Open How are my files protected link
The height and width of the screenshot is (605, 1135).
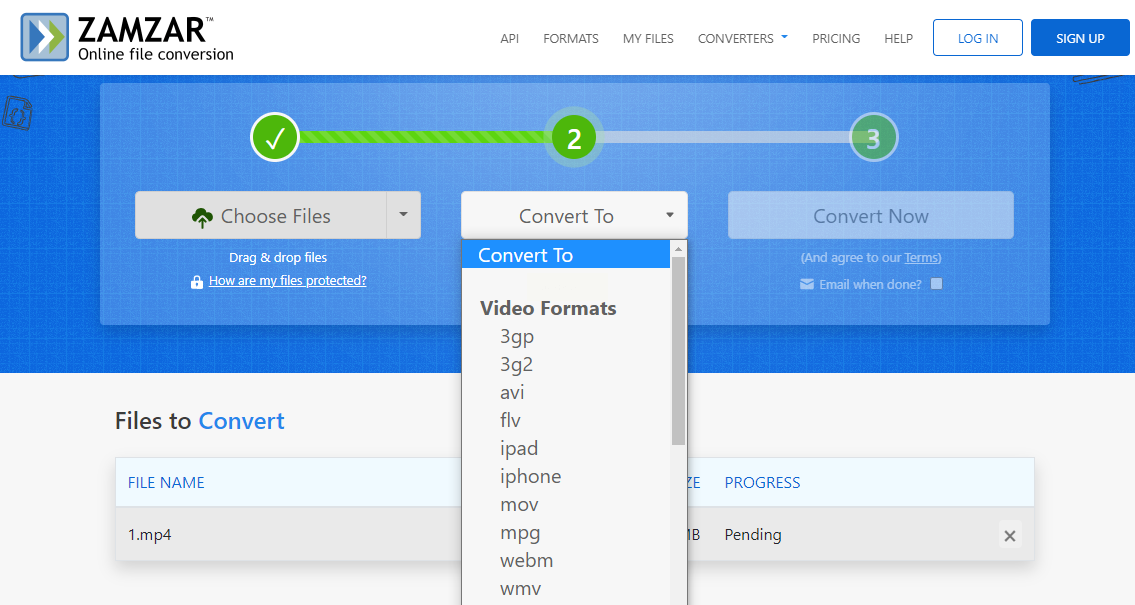tap(287, 281)
